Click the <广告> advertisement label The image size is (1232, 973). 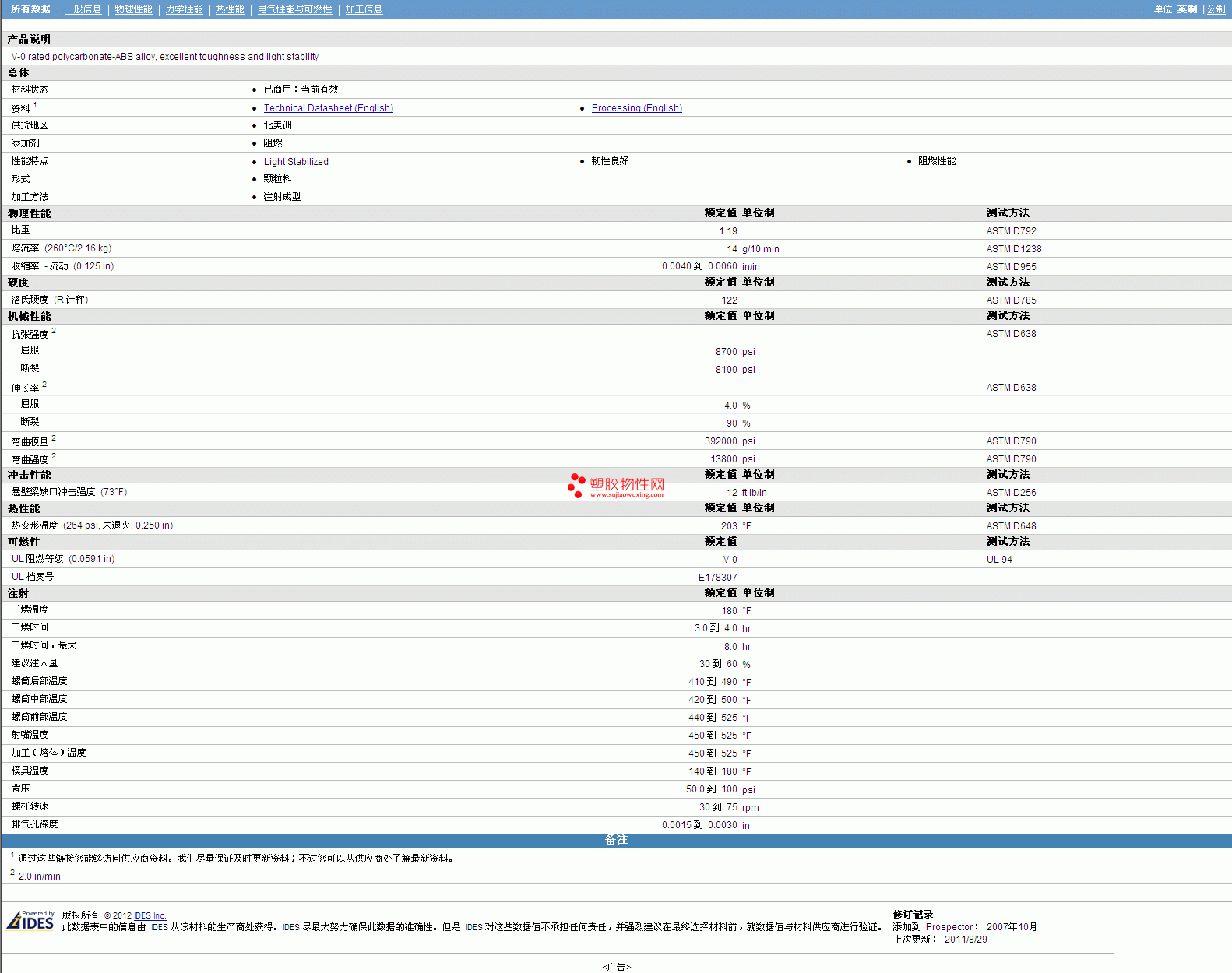point(616,967)
